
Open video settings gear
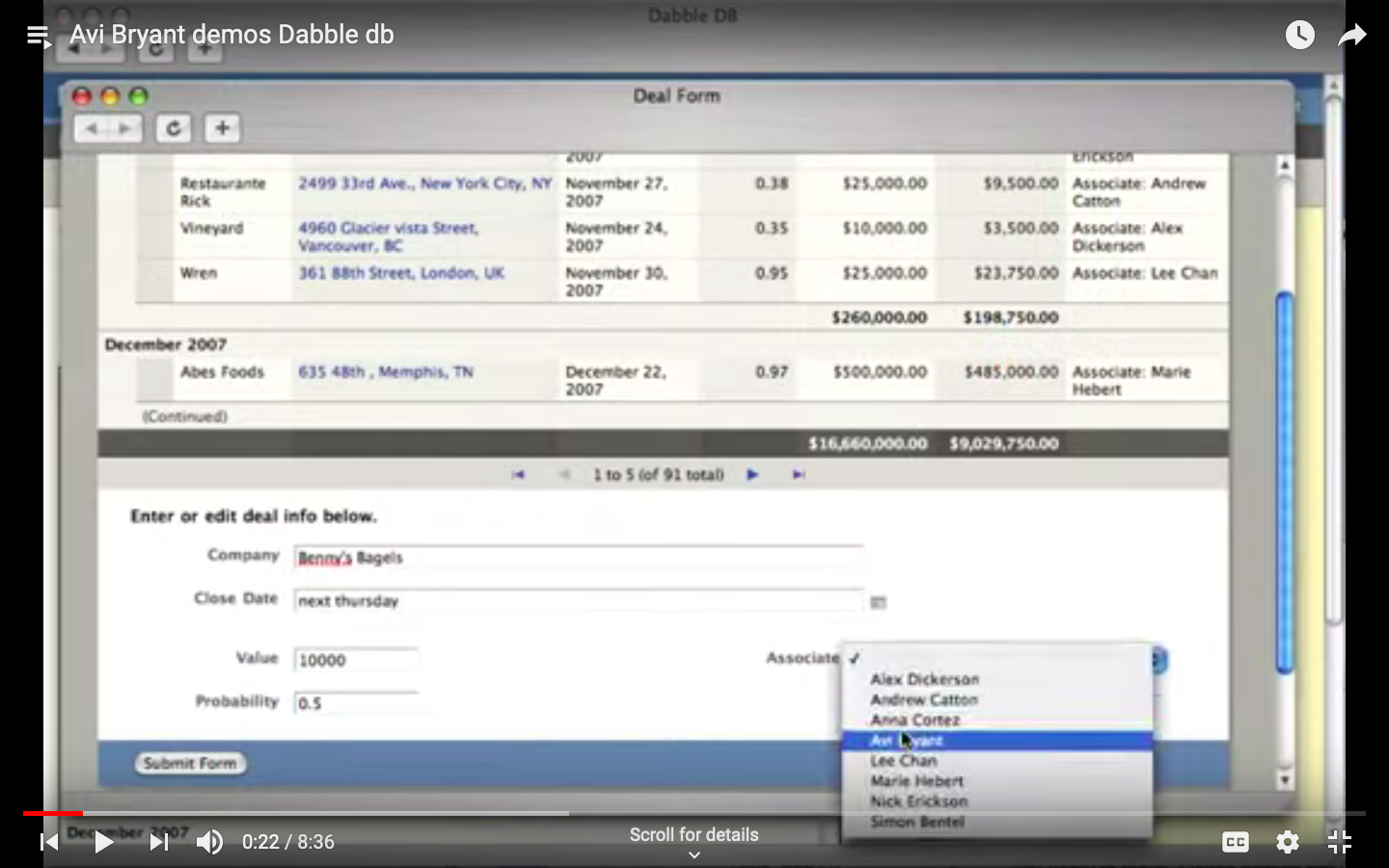coord(1288,842)
